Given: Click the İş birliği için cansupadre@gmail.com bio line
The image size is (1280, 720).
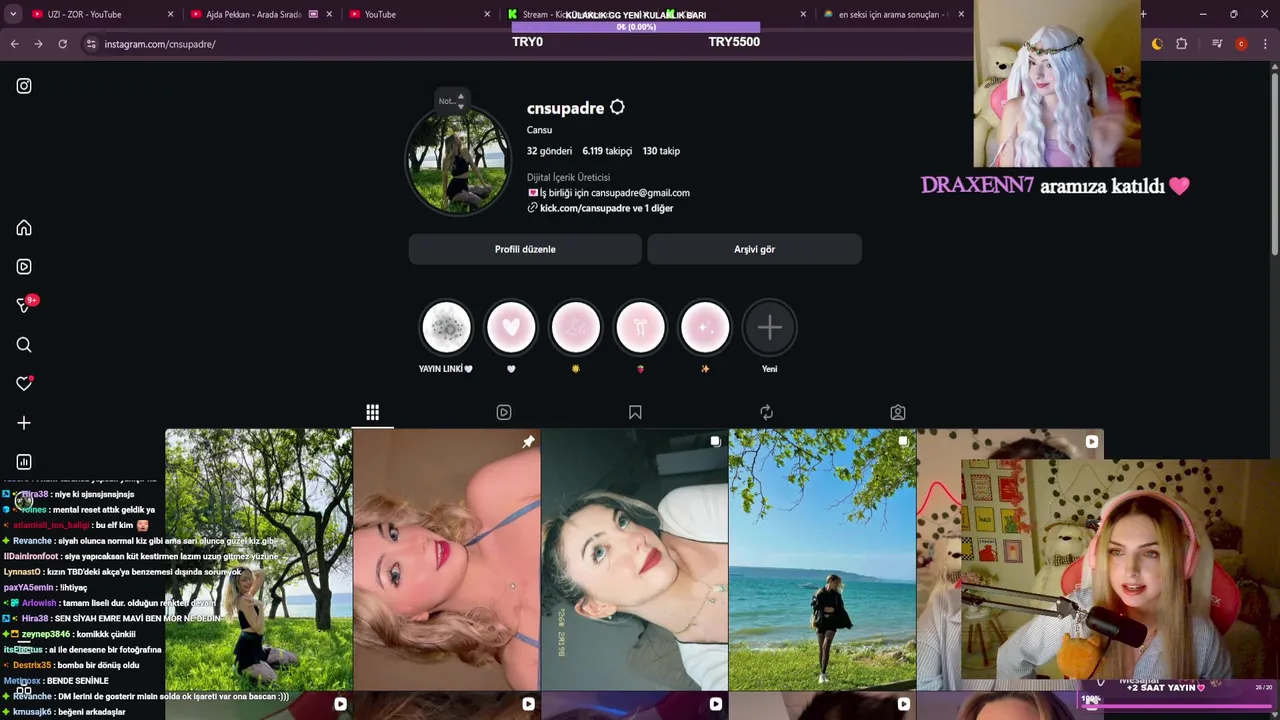Looking at the screenshot, I should point(608,193).
